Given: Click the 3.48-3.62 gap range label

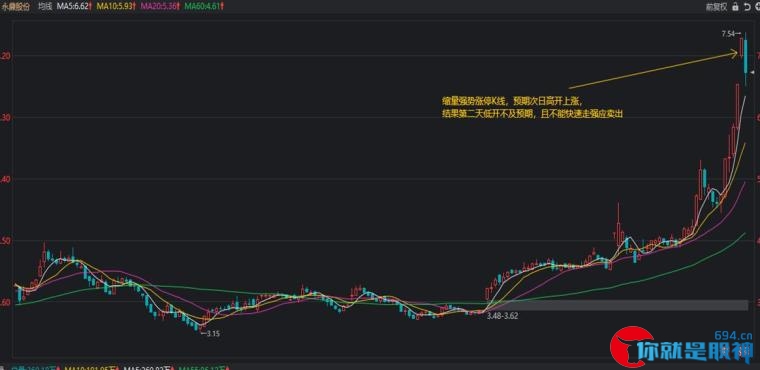Looking at the screenshot, I should point(503,316).
